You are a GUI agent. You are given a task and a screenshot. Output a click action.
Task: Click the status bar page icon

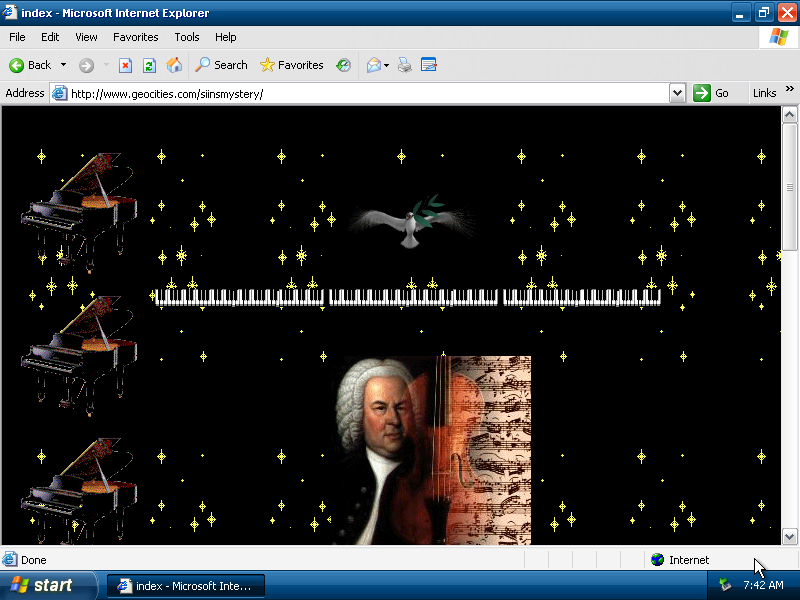(10, 560)
